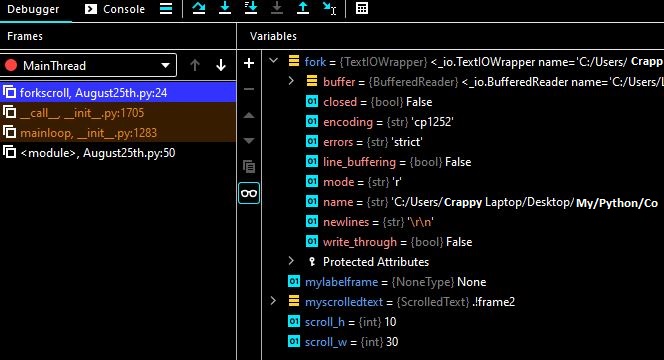Image resolution: width=664 pixels, height=360 pixels.
Task: Click the 01 icon beside encoding
Action: (312, 122)
